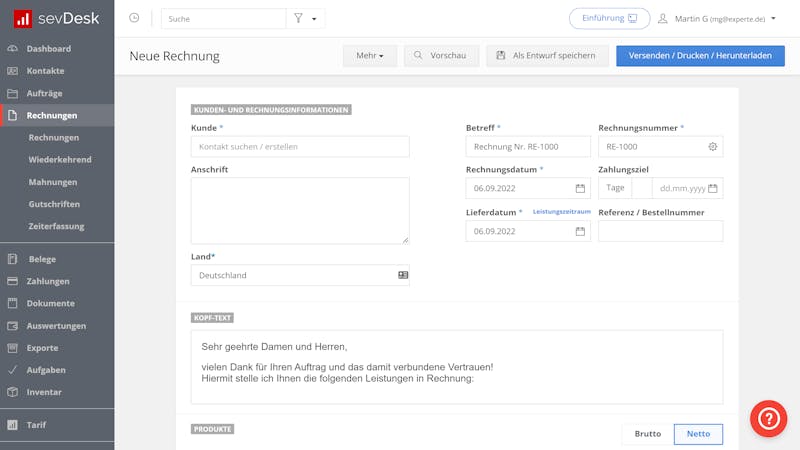This screenshot has width=800, height=450.
Task: Click the Auswertungen sidebar icon
Action: (13, 326)
